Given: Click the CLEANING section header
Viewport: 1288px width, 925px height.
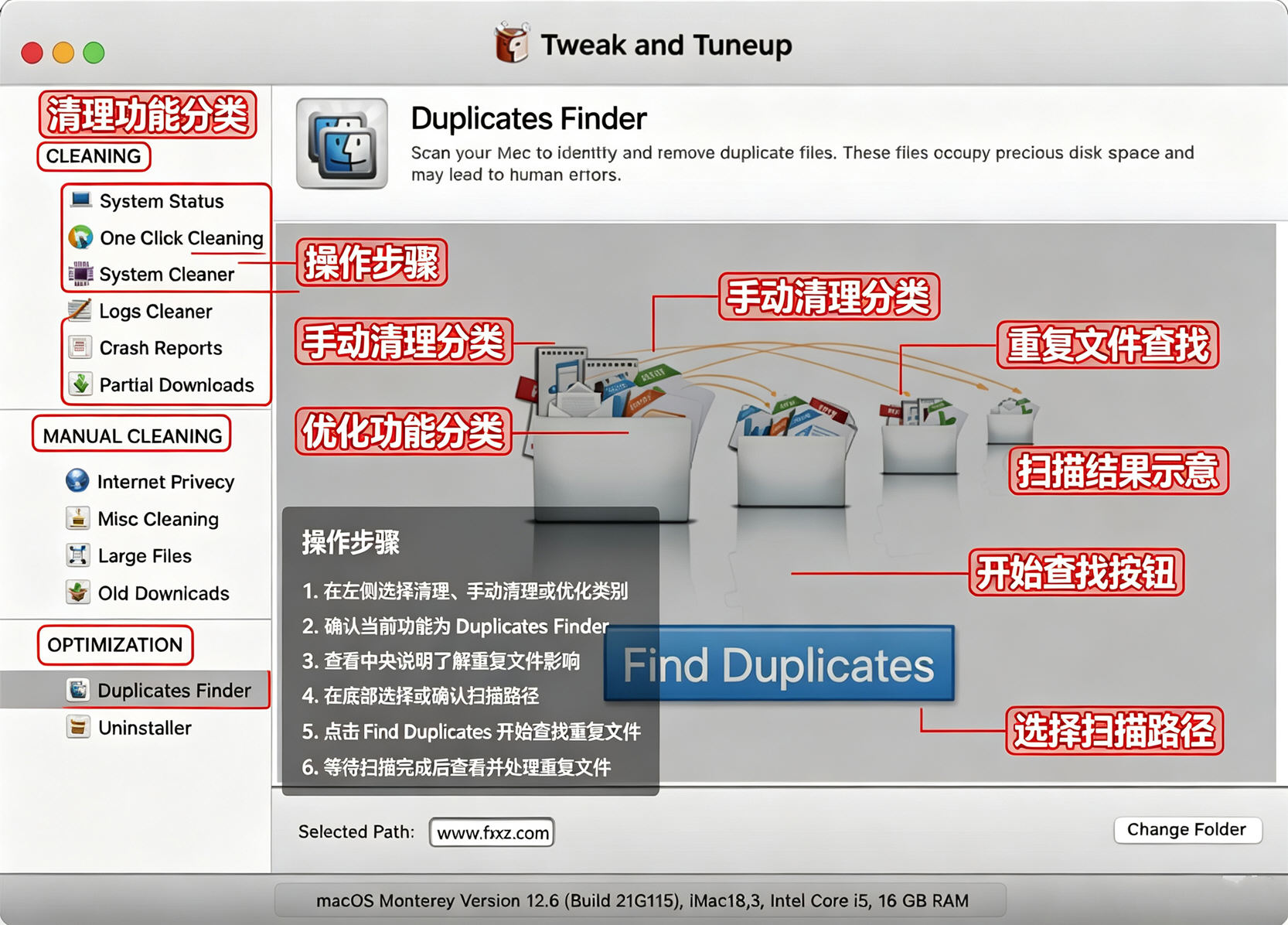Looking at the screenshot, I should click(x=94, y=156).
